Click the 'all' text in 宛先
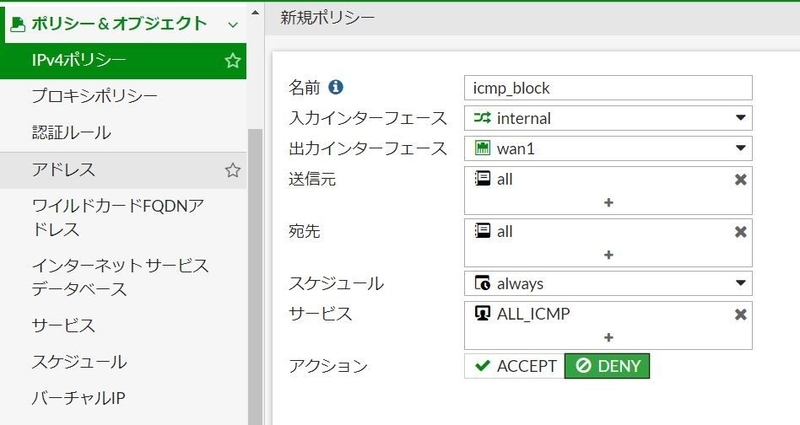The image size is (800, 425). (505, 231)
